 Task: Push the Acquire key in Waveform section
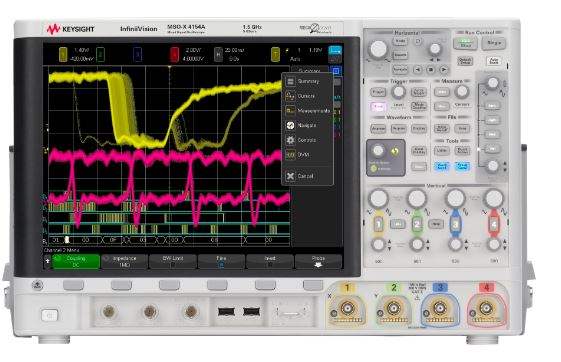coord(378,128)
